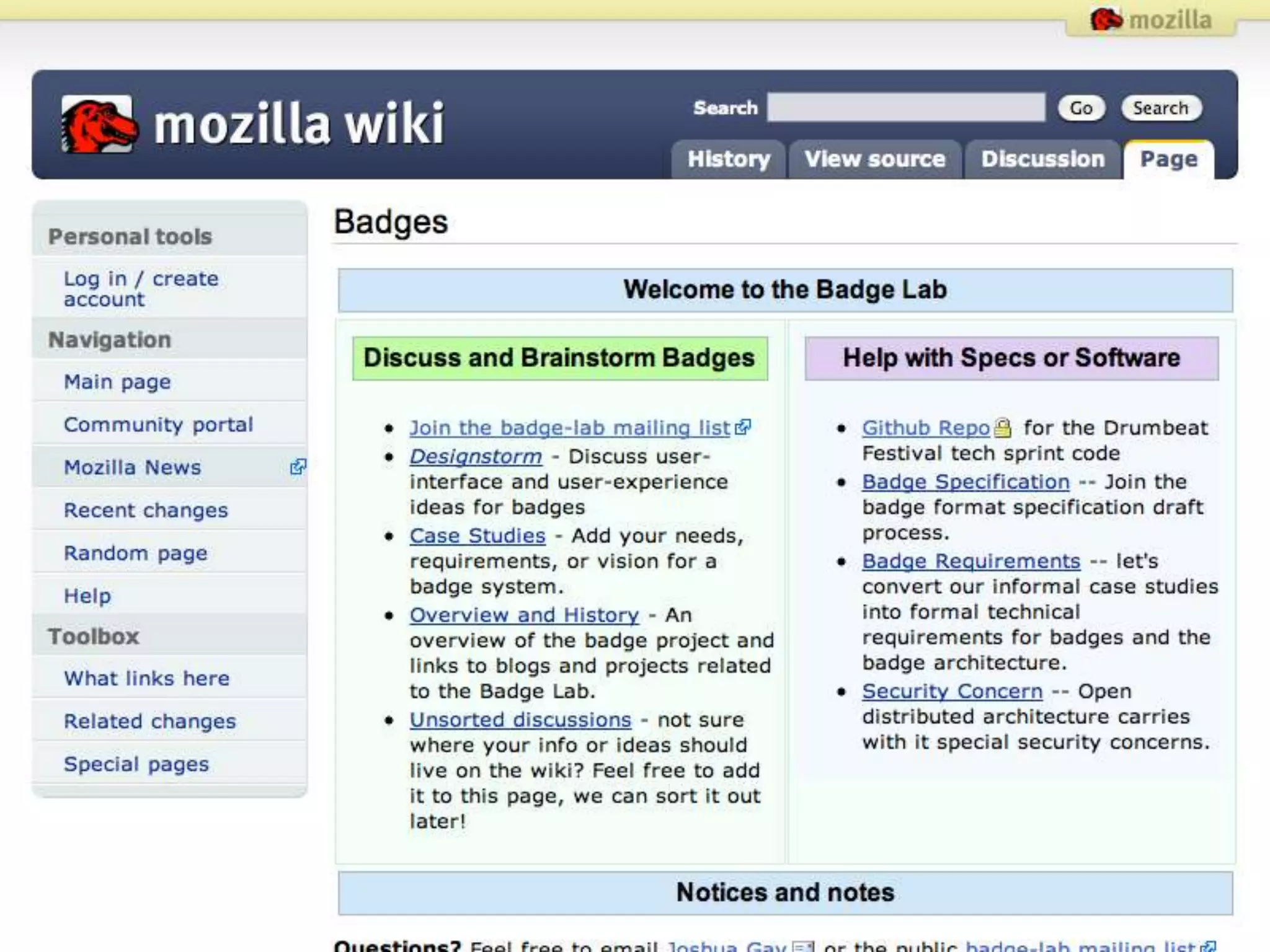Open the Case Studies link
This screenshot has width=1270, height=952.
[x=477, y=535]
